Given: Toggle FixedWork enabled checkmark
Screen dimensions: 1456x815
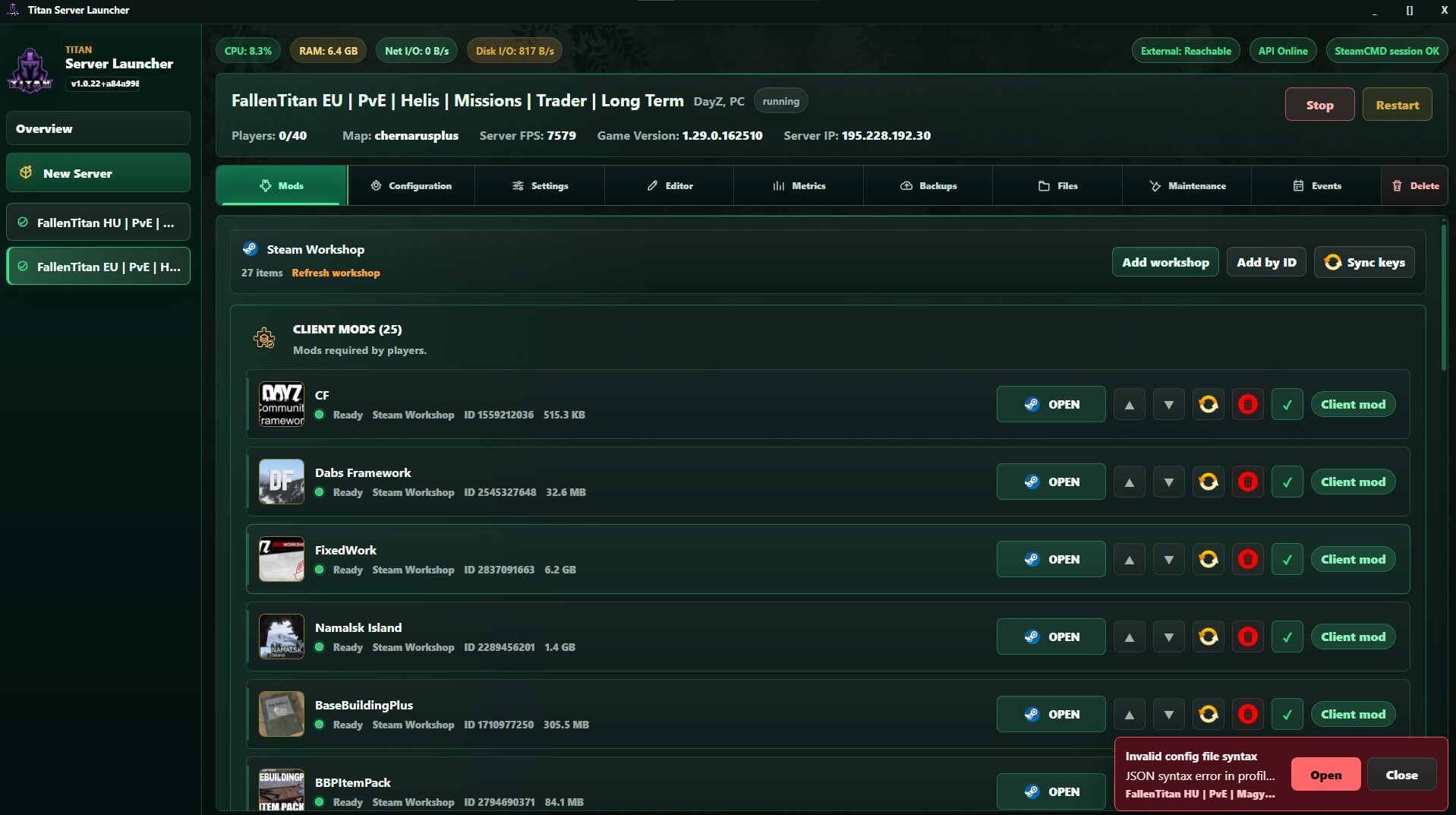Looking at the screenshot, I should 1287,559.
